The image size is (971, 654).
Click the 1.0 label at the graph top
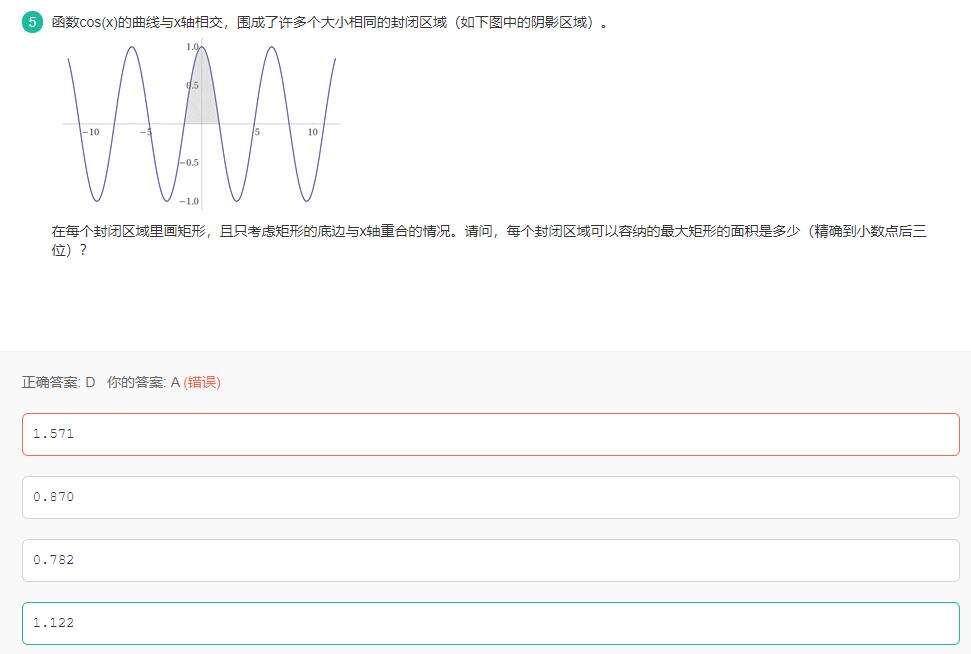point(191,47)
